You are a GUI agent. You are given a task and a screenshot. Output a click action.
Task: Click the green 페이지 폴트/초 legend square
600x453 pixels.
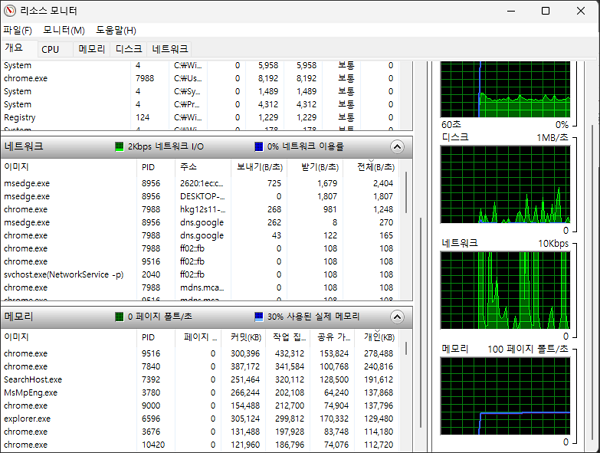click(x=119, y=317)
